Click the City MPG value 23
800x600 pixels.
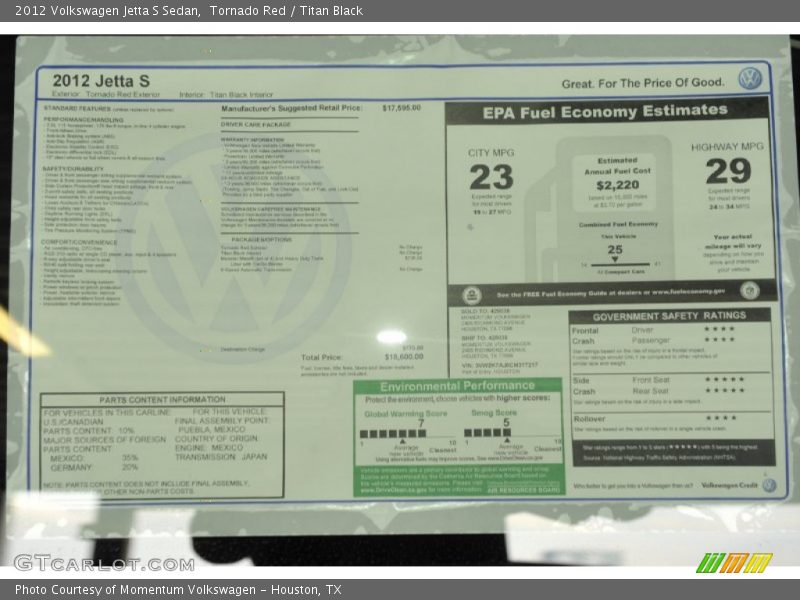[x=491, y=177]
